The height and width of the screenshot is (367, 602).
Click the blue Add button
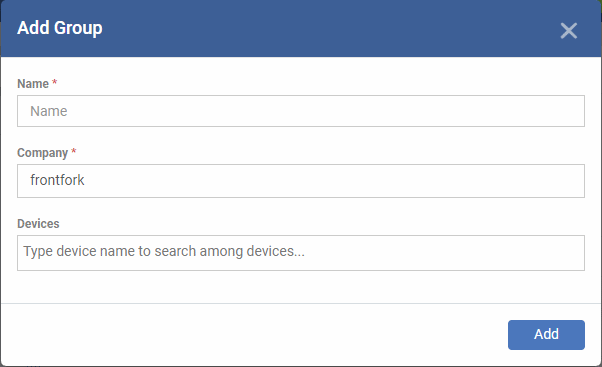[546, 335]
